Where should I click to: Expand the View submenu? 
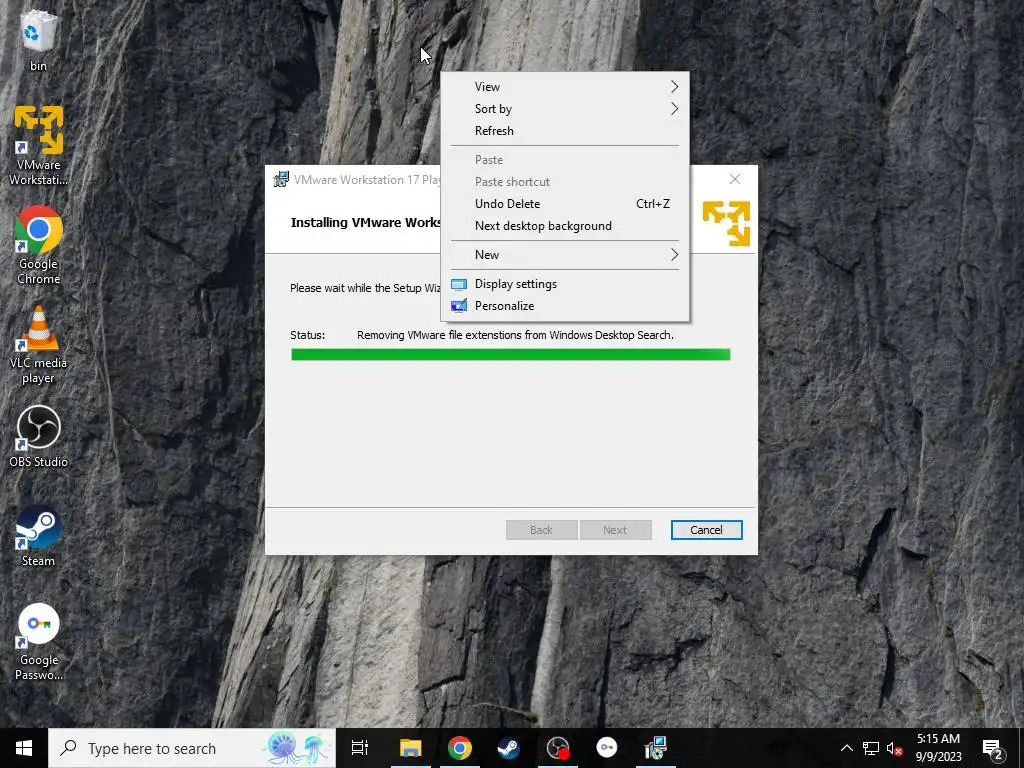[x=565, y=87]
